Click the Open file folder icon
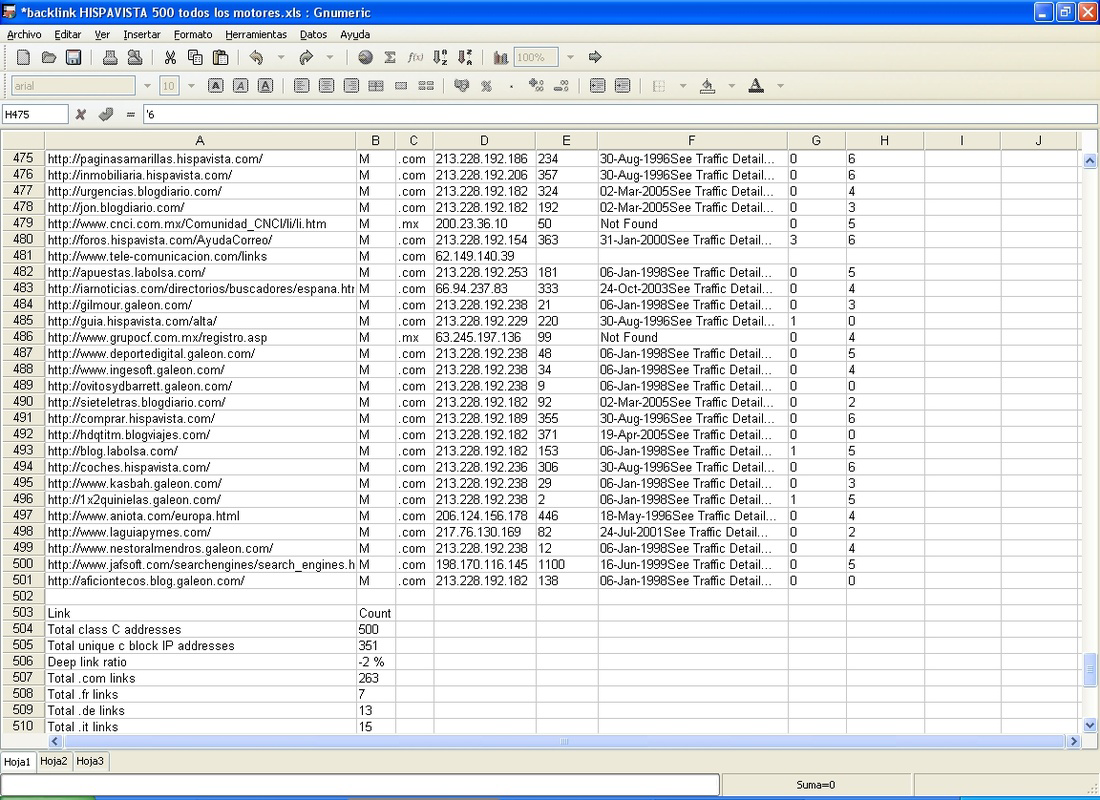The width and height of the screenshot is (1100, 800). [48, 58]
